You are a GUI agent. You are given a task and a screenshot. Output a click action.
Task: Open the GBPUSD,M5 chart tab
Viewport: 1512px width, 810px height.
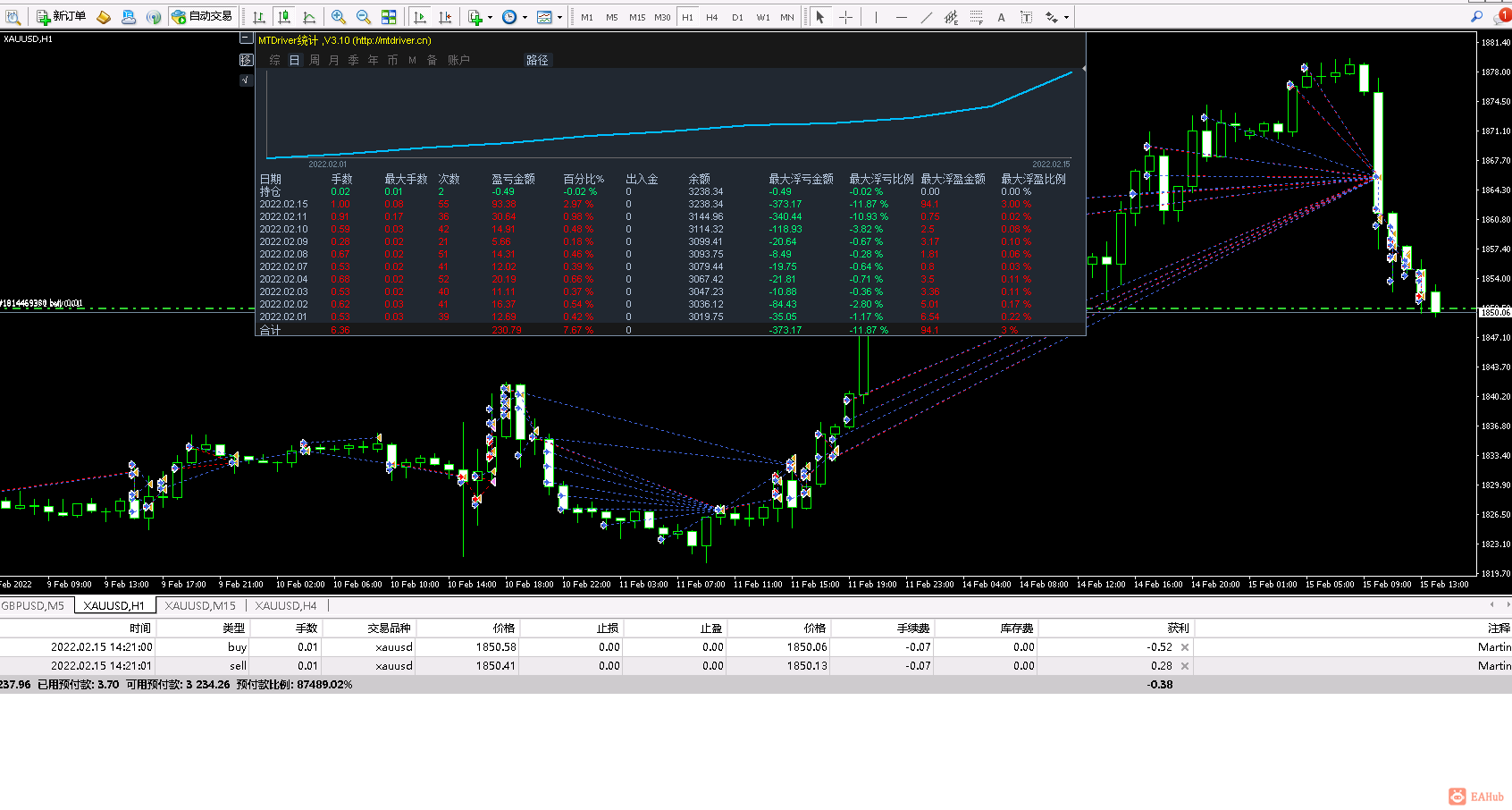[33, 605]
